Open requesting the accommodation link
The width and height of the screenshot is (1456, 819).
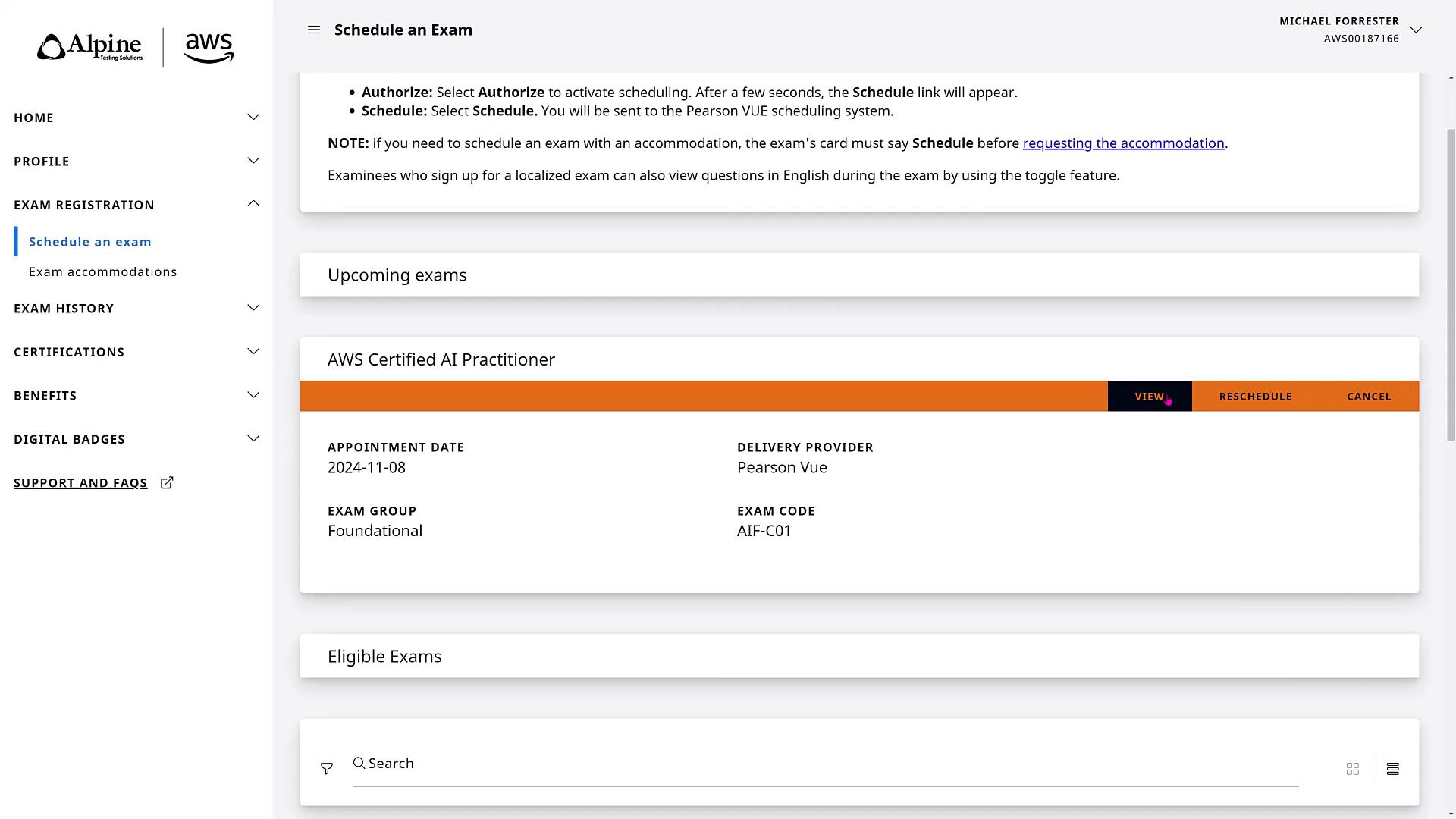1123,143
